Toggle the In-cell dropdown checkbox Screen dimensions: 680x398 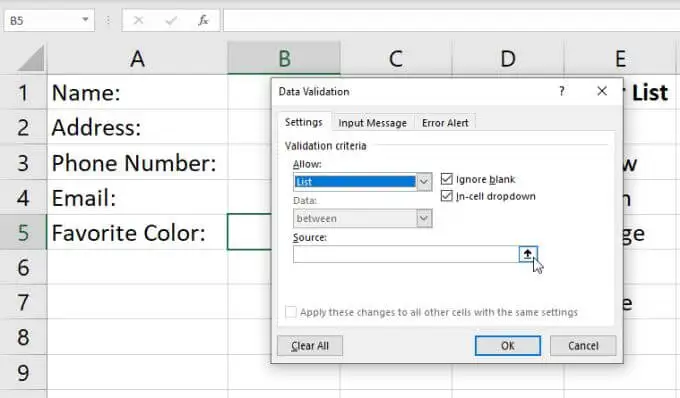tap(447, 196)
